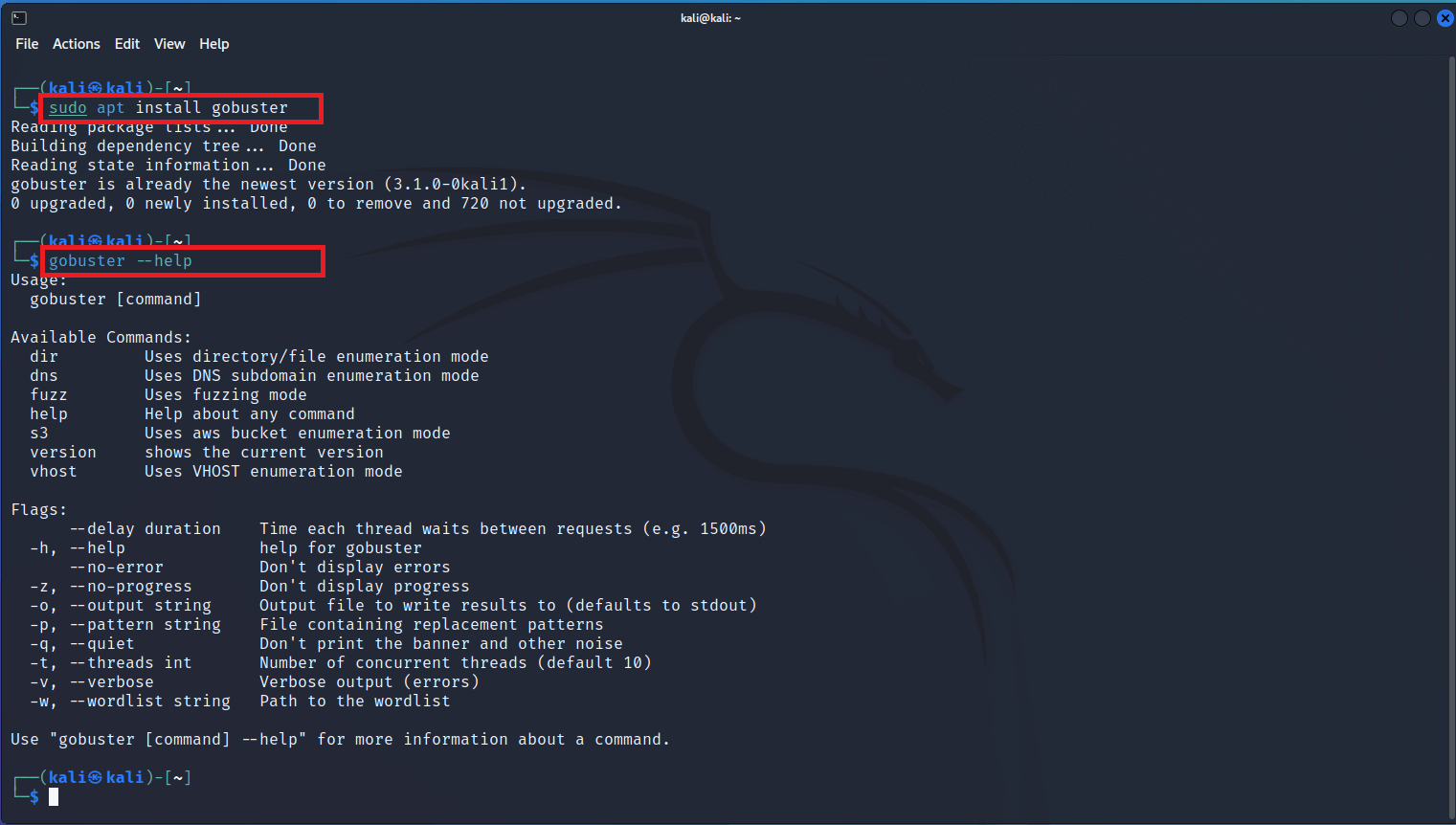Image resolution: width=1456 pixels, height=825 pixels.
Task: Click the "s3" command name
Action: point(39,434)
